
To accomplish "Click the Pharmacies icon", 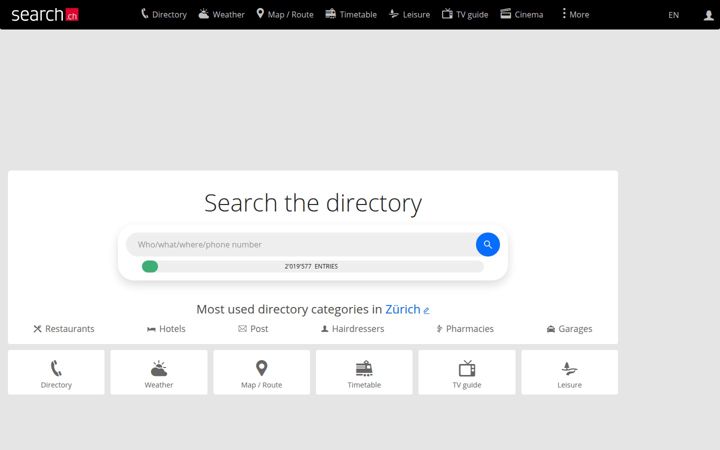I will [x=439, y=329].
